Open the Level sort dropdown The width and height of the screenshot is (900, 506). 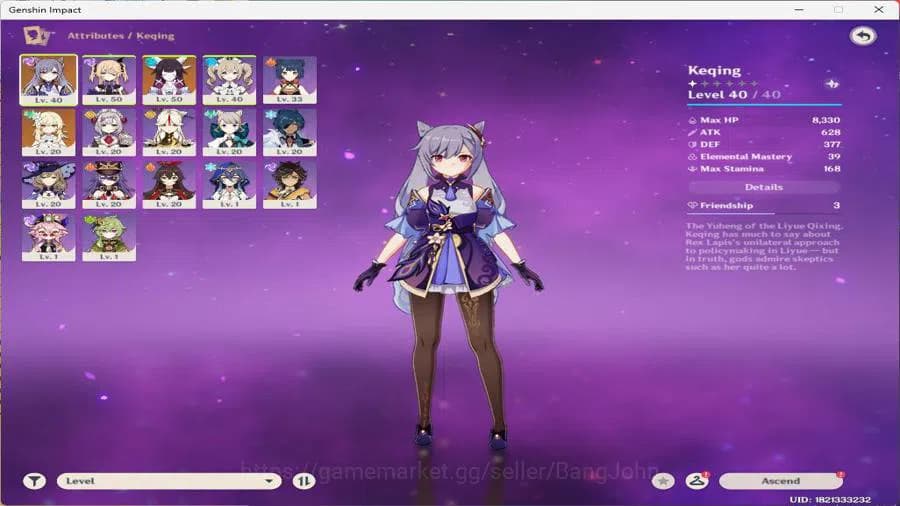point(169,481)
